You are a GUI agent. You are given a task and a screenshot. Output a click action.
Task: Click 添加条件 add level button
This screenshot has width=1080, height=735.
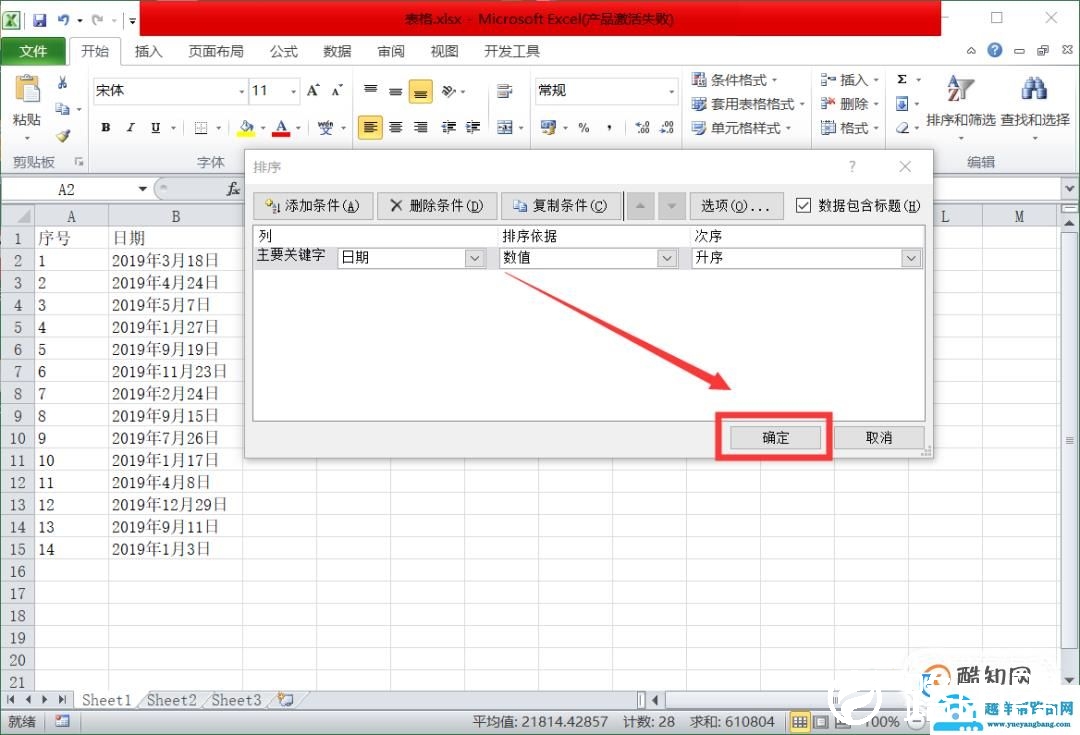tap(313, 205)
